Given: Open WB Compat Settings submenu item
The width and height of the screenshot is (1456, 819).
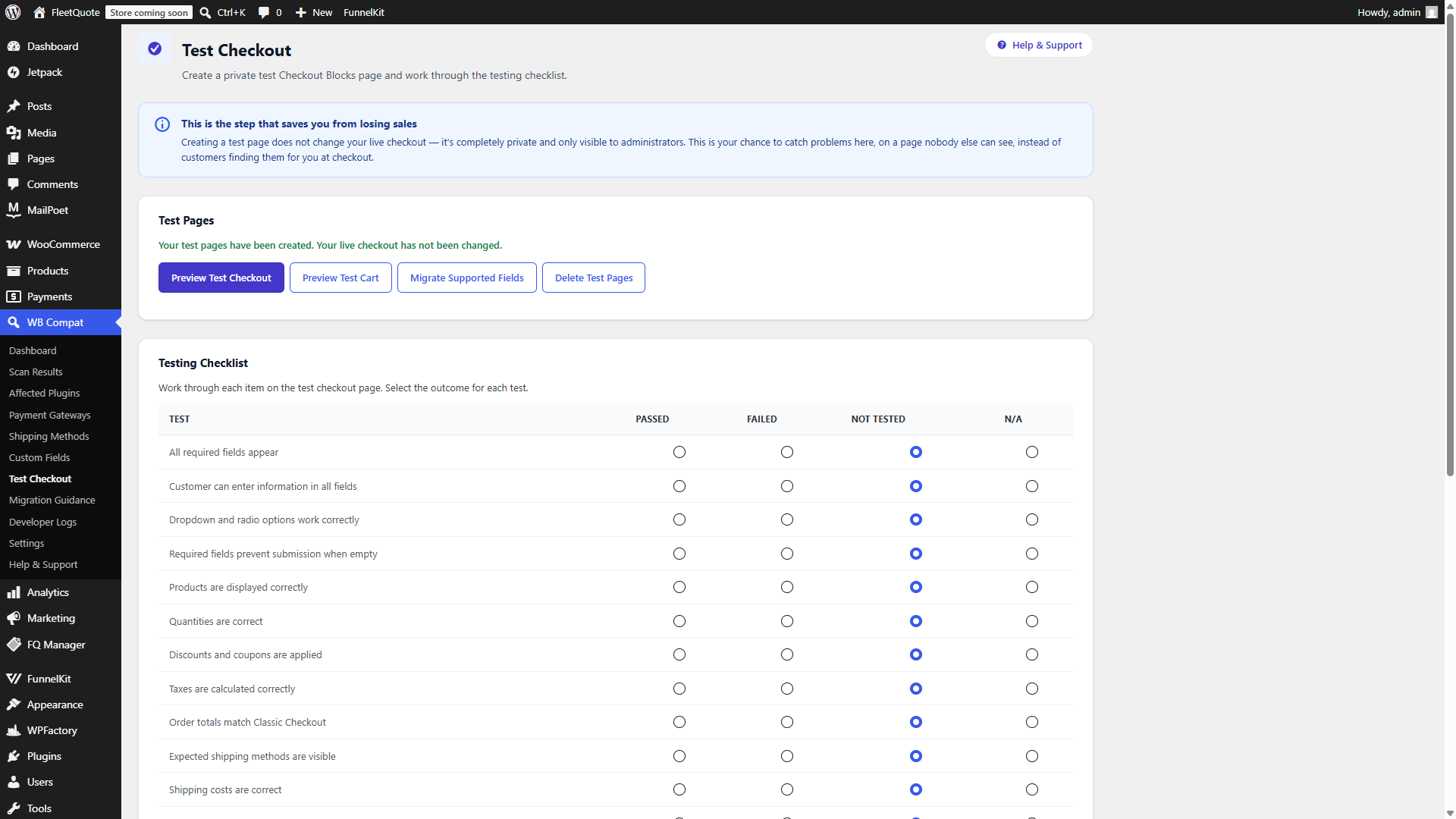Looking at the screenshot, I should click(x=27, y=543).
